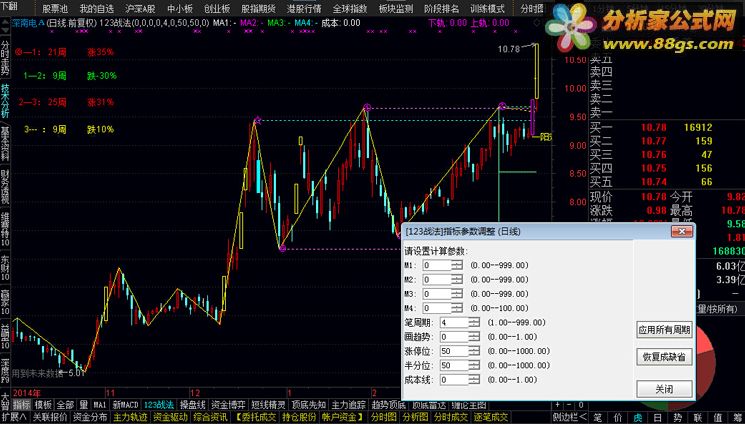Select 指标 bottom tab
This screenshot has height=425, width=745.
point(21,405)
